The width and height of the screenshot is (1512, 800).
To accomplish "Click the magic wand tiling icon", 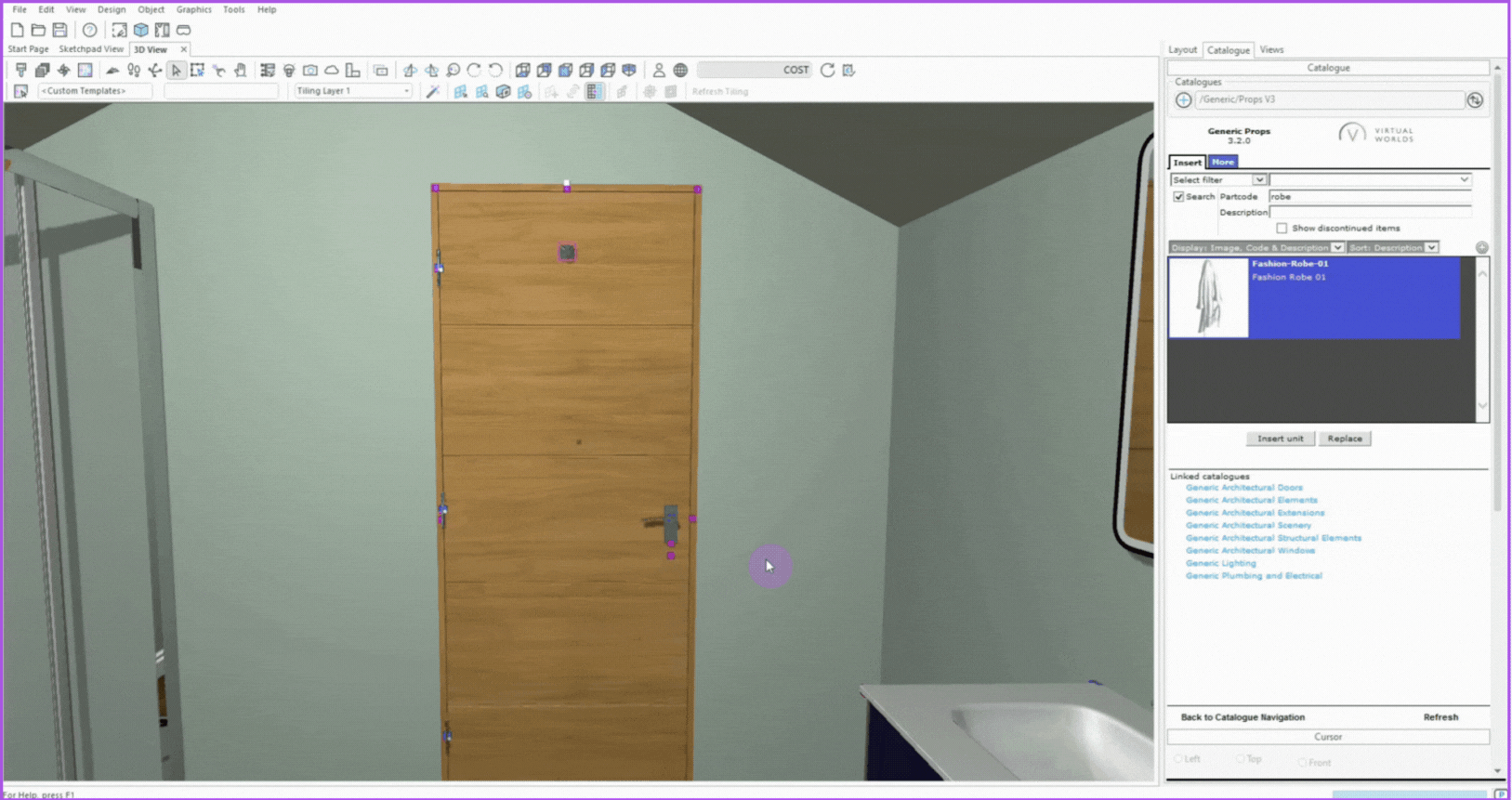I will (433, 91).
